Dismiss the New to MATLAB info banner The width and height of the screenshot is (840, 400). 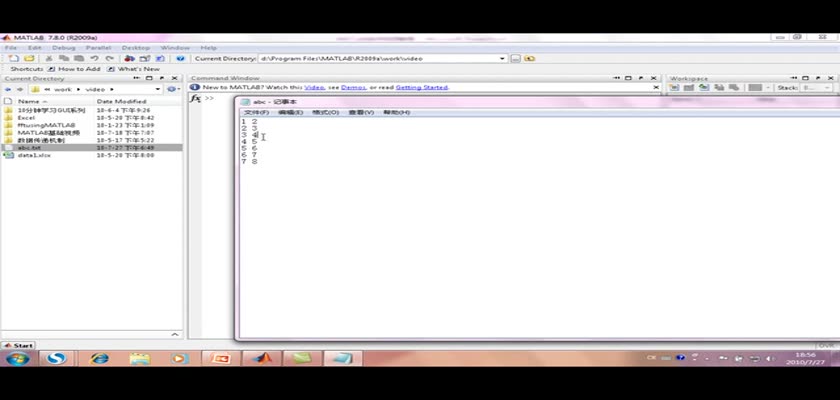click(656, 87)
